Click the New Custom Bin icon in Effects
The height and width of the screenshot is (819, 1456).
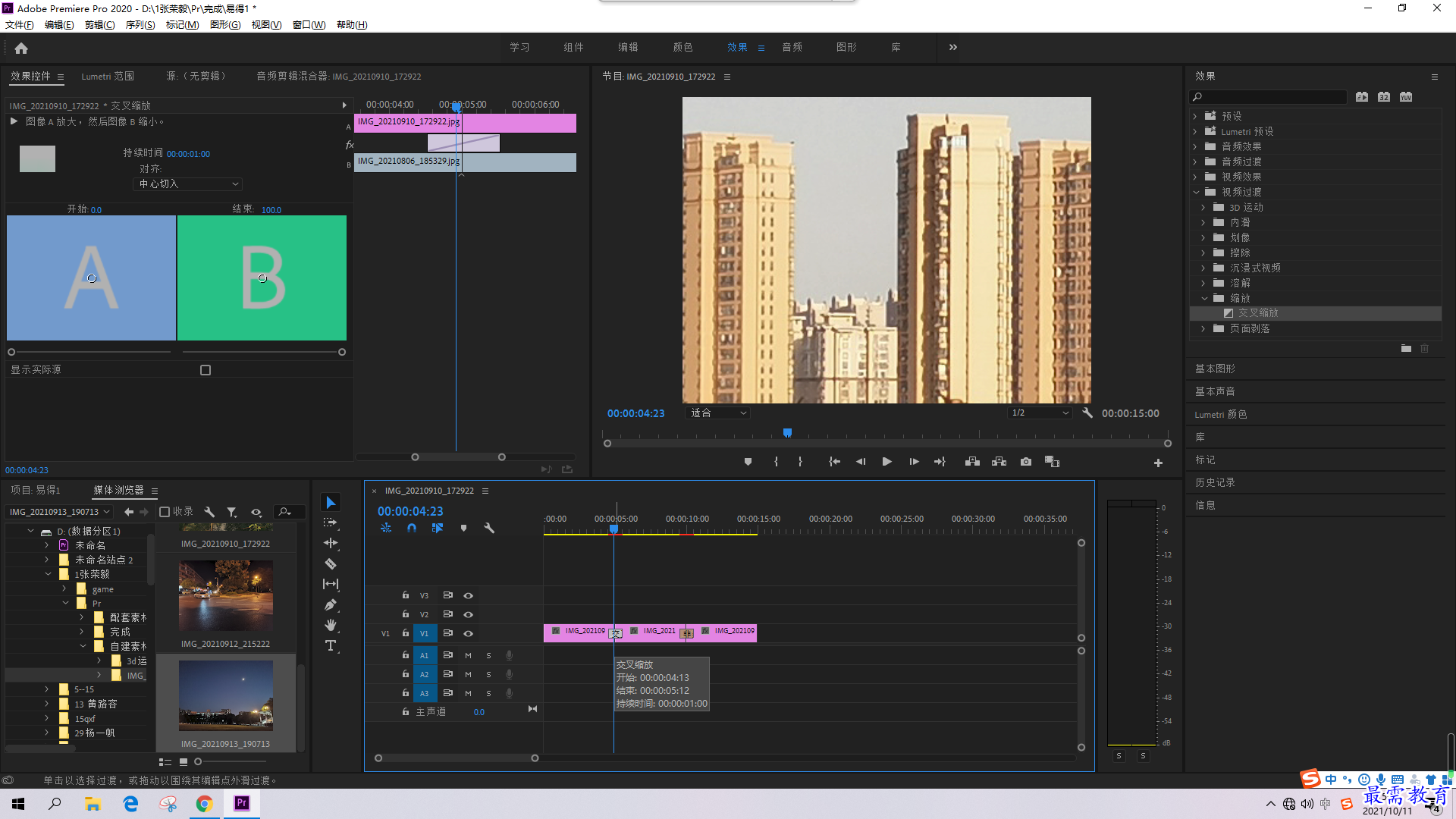click(1406, 348)
